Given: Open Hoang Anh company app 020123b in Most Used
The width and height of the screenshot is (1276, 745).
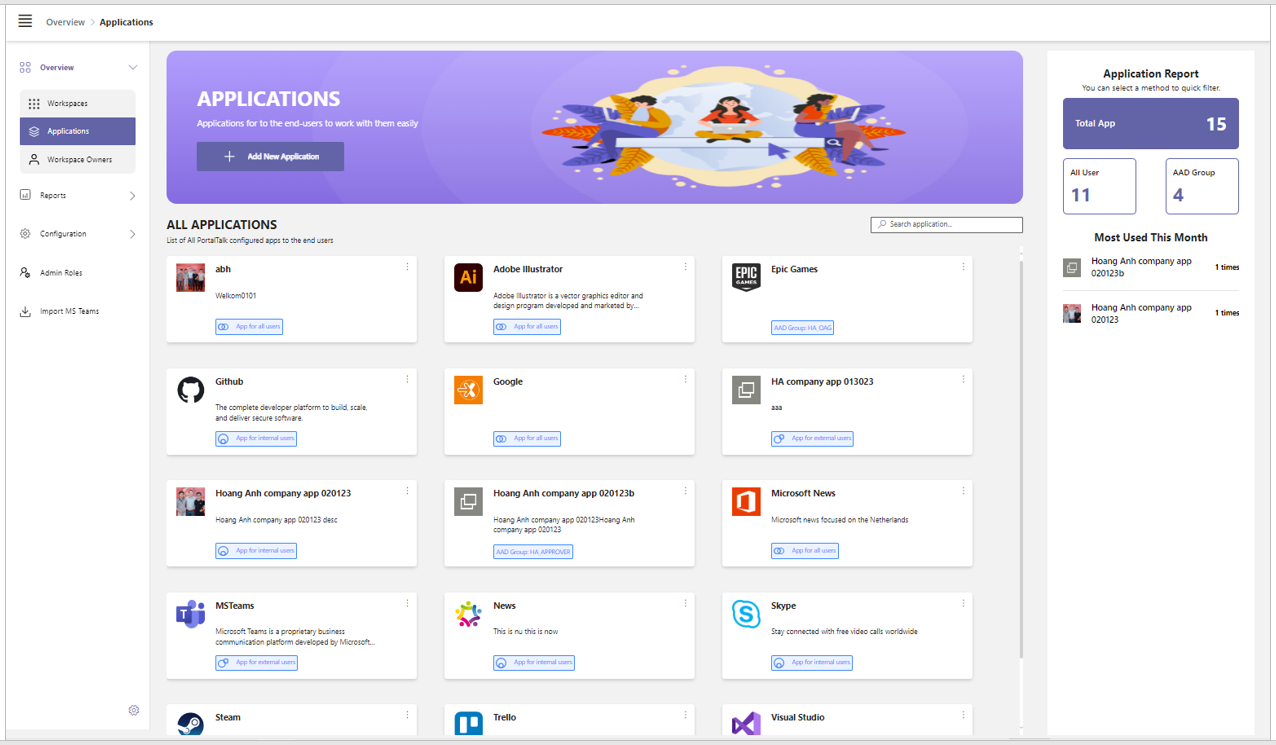Looking at the screenshot, I should 1150,267.
